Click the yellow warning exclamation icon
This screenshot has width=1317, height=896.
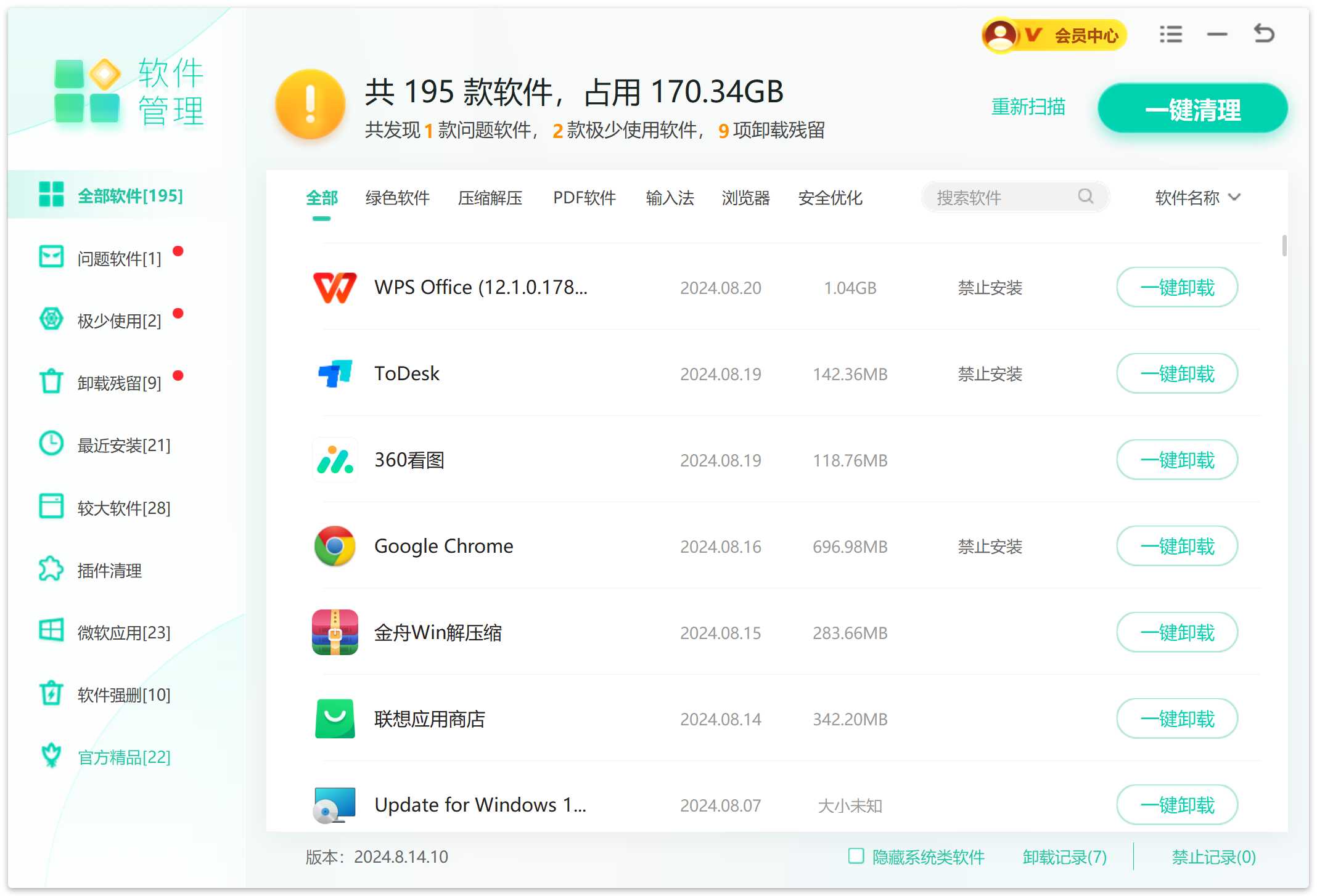coord(310,104)
